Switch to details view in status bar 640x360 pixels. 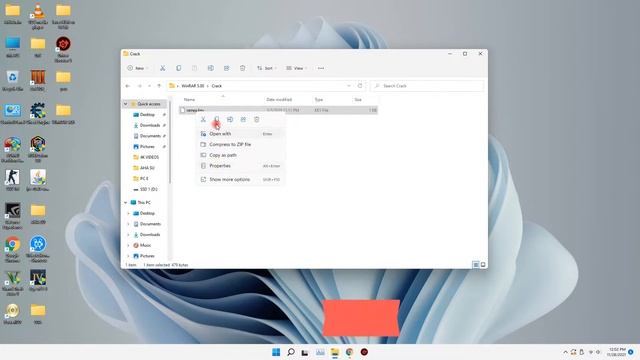click(x=476, y=265)
